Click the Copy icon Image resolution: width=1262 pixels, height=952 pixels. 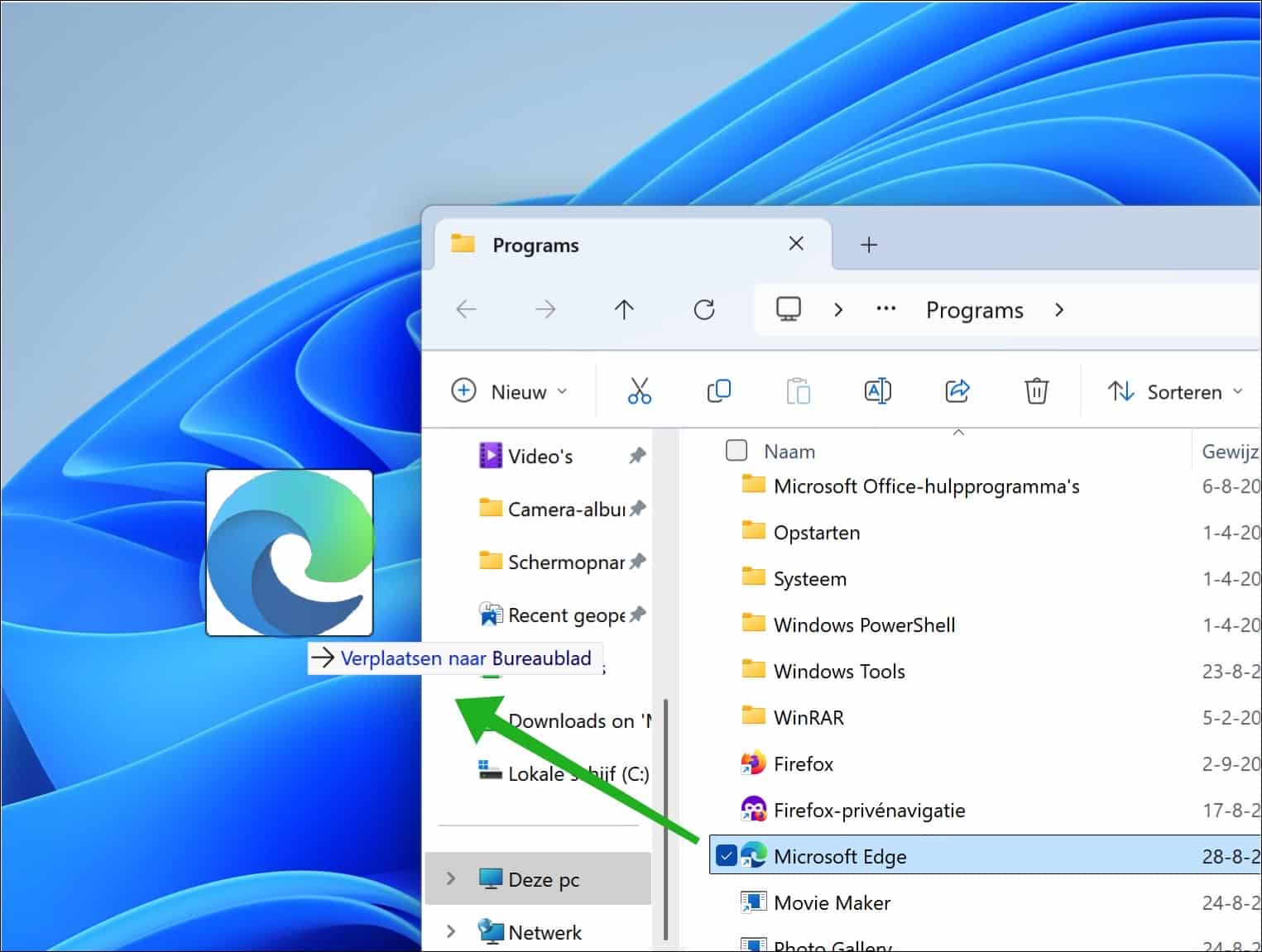(x=718, y=390)
